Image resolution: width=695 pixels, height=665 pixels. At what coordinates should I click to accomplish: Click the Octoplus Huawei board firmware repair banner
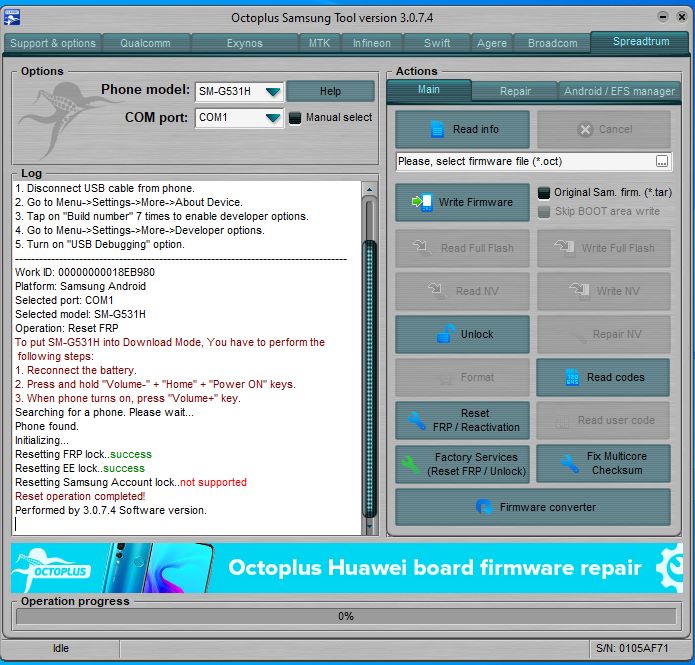click(347, 568)
